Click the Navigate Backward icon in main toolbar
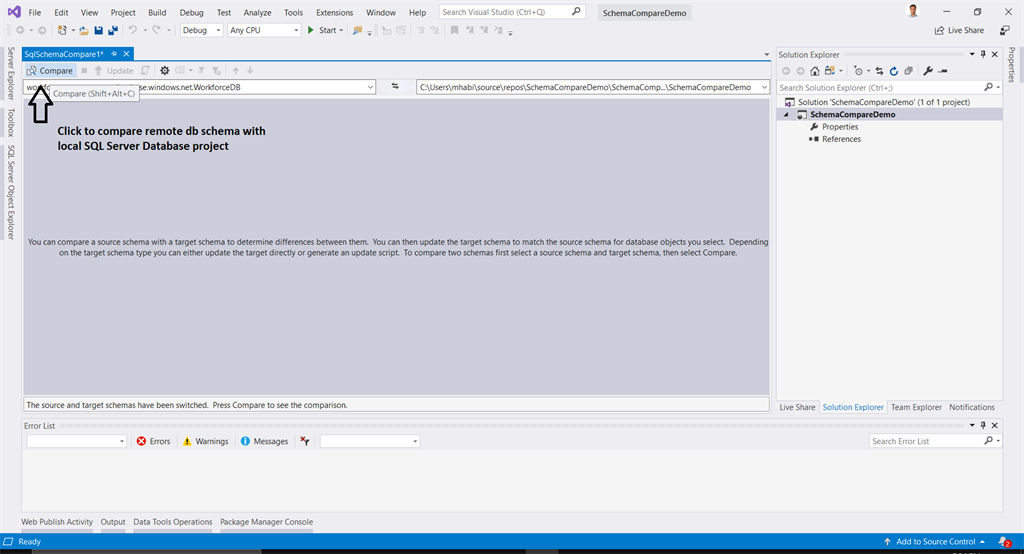This screenshot has width=1024, height=554. (20, 30)
